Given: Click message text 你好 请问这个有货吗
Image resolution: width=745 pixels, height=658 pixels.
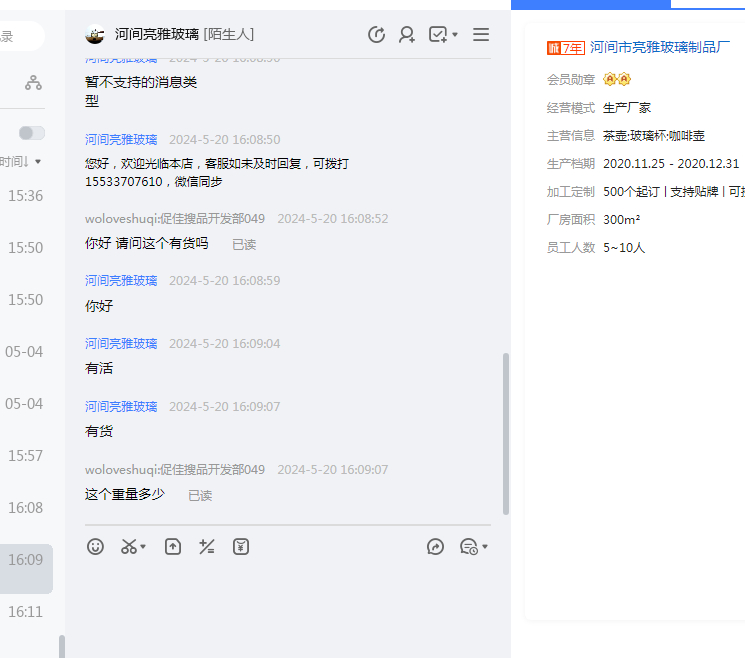Looking at the screenshot, I should [x=147, y=244].
